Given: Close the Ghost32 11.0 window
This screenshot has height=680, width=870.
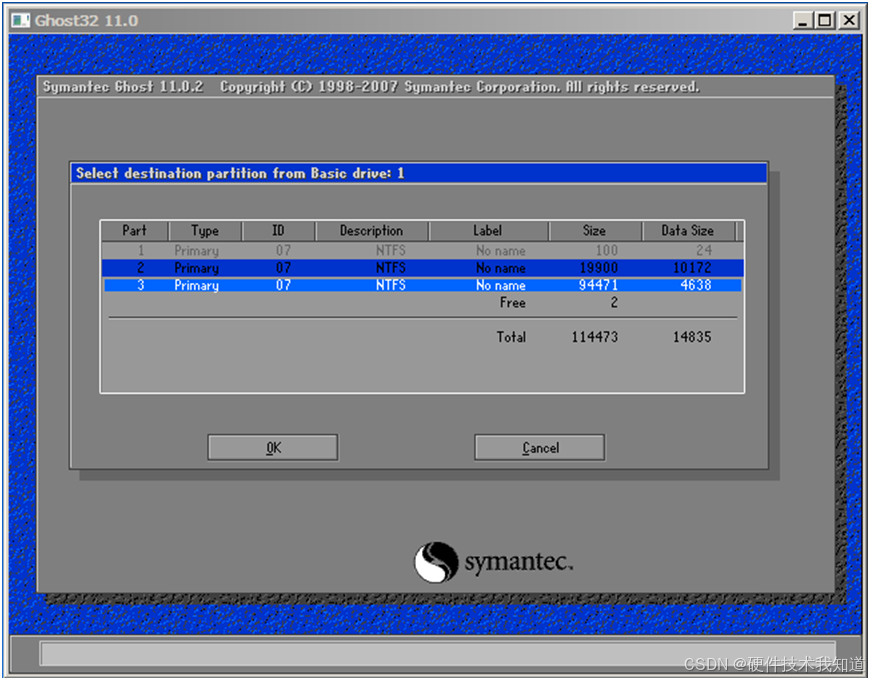Looking at the screenshot, I should (849, 21).
